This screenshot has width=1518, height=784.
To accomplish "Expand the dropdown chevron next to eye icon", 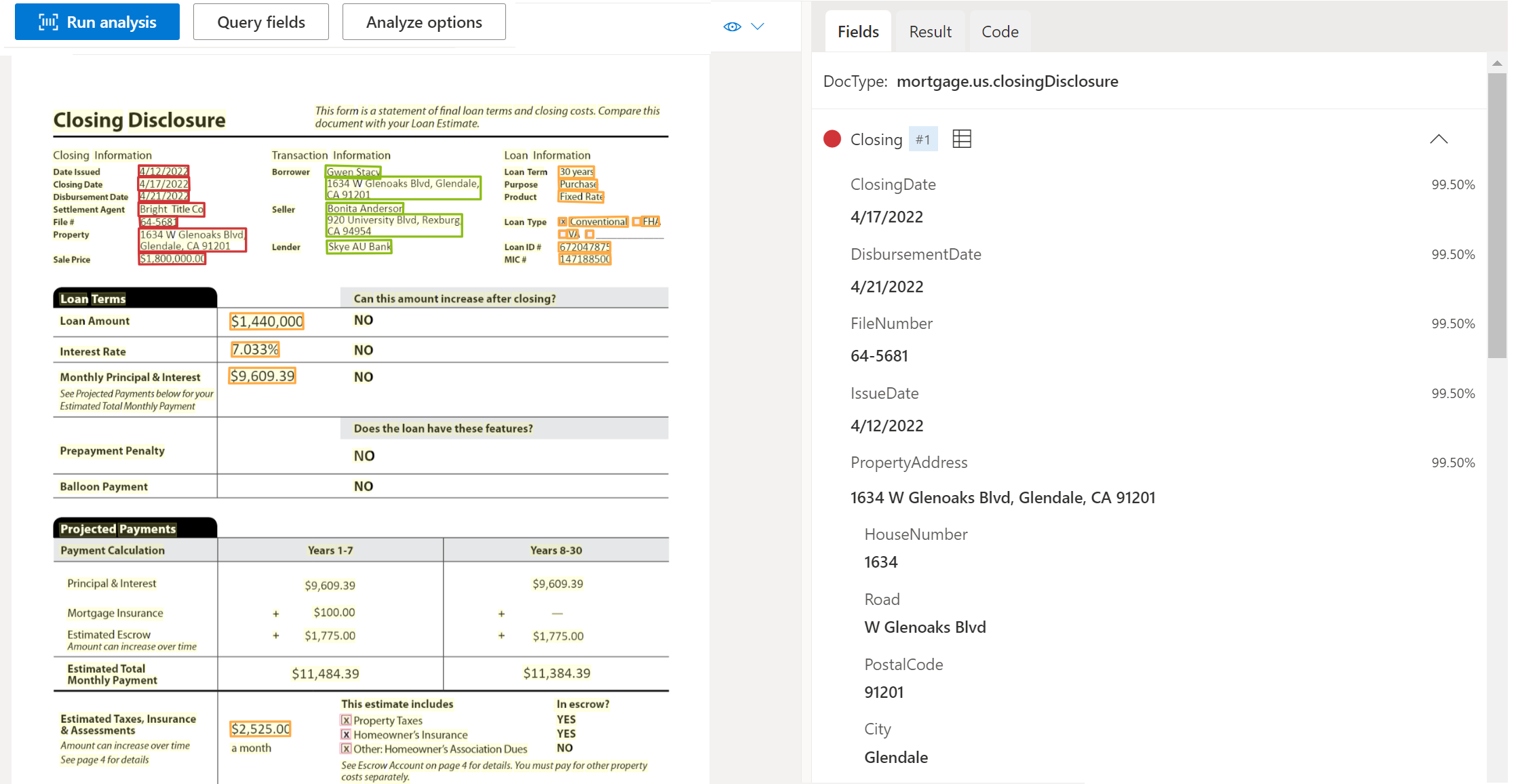I will (757, 25).
